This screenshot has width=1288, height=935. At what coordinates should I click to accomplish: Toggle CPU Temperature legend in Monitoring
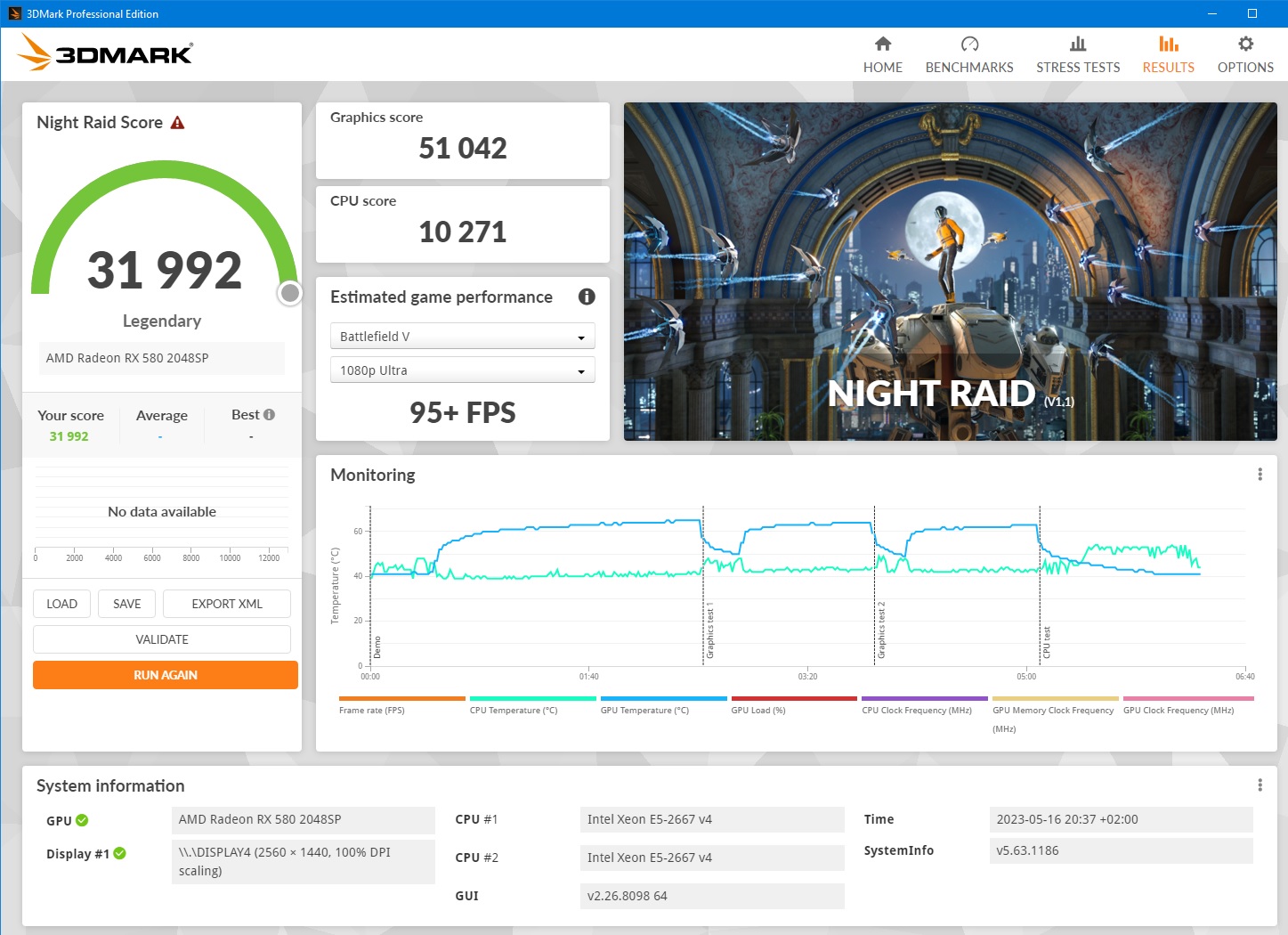point(514,710)
